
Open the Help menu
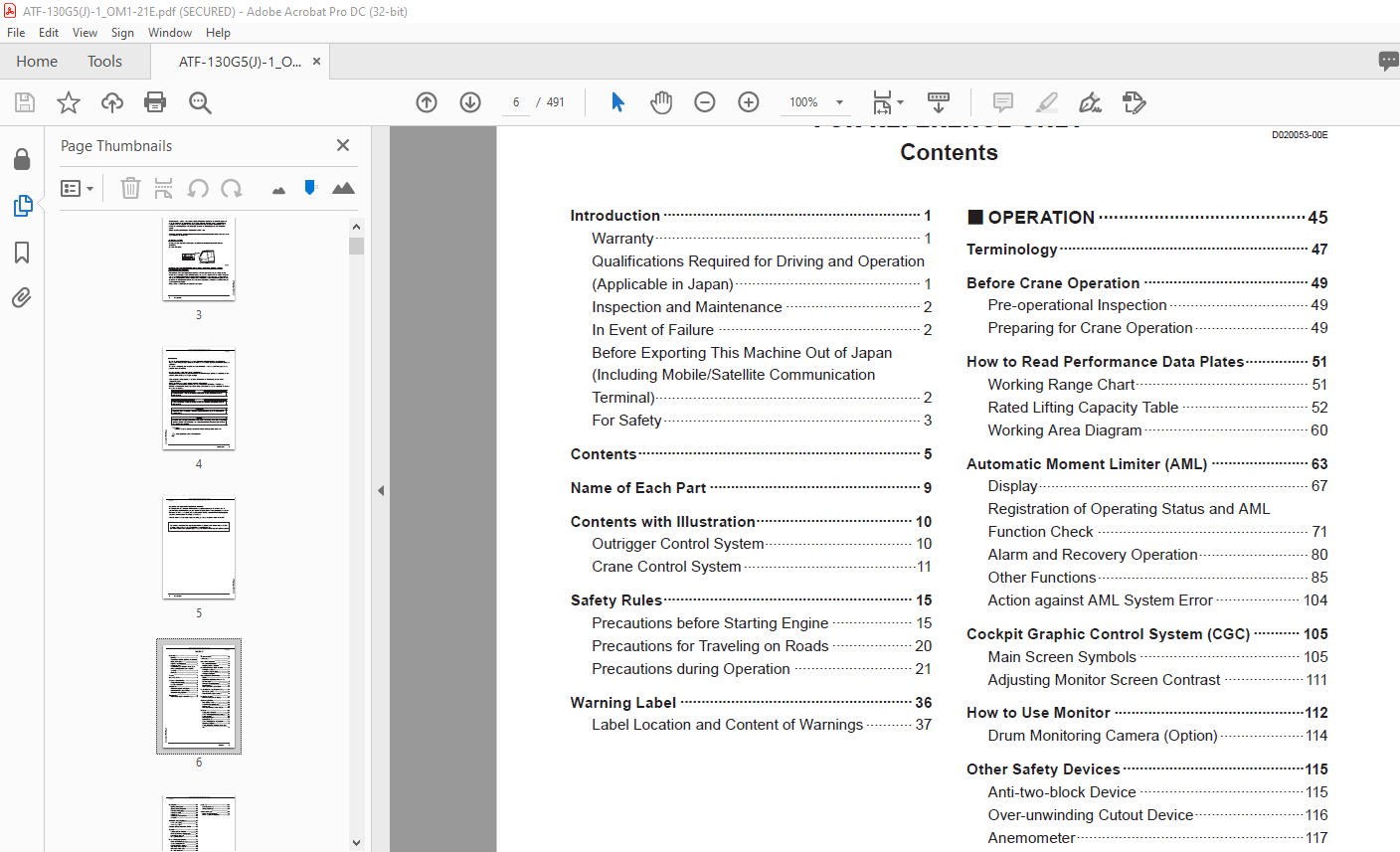tap(218, 33)
